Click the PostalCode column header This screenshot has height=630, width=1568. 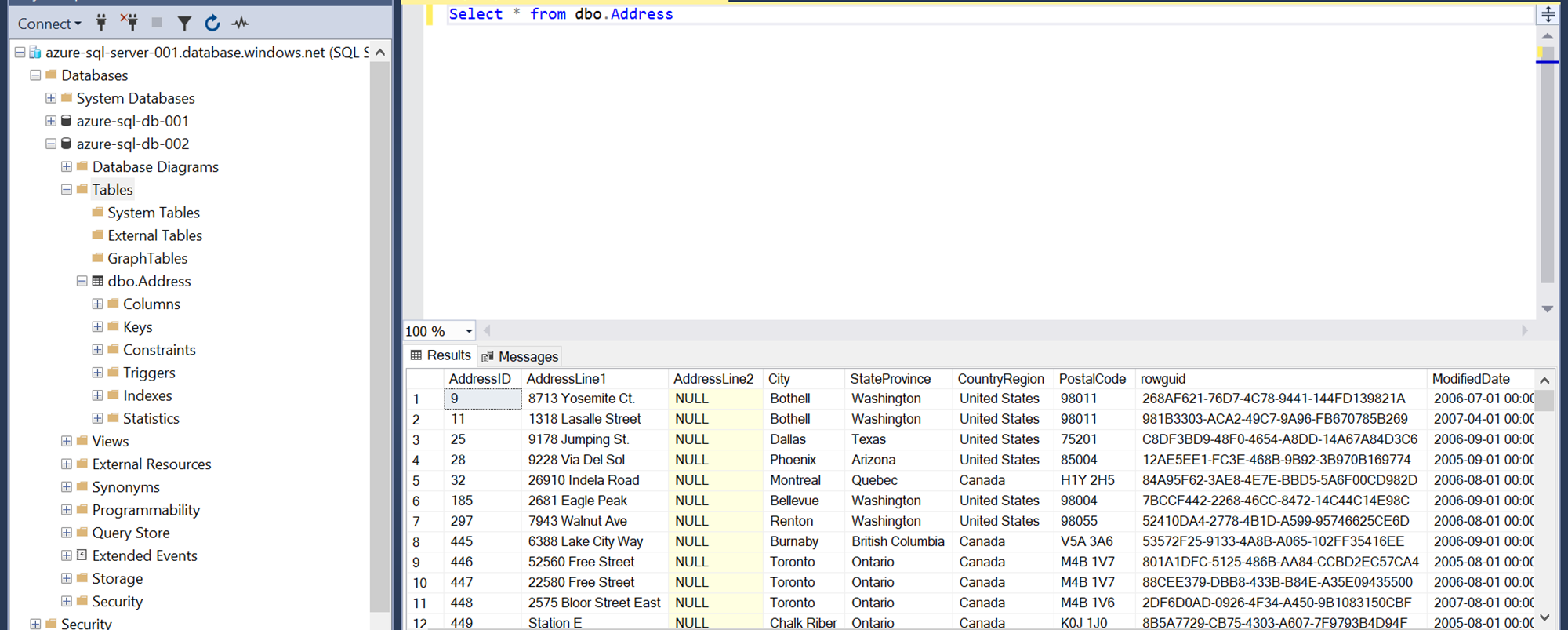1091,379
